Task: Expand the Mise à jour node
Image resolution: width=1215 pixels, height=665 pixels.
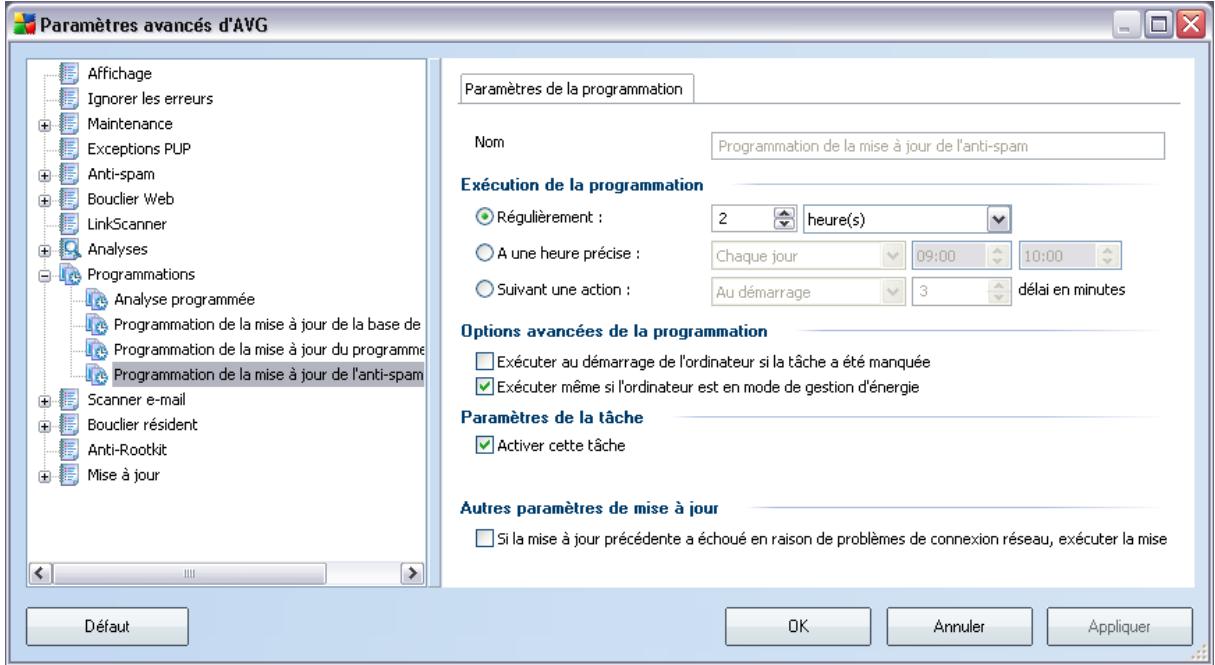Action: 46,475
